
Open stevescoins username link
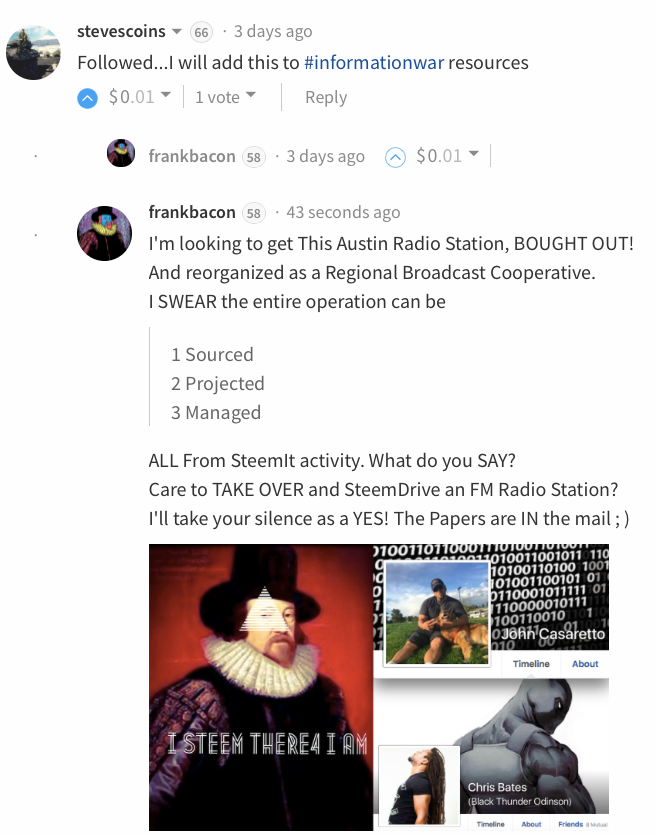pos(121,31)
